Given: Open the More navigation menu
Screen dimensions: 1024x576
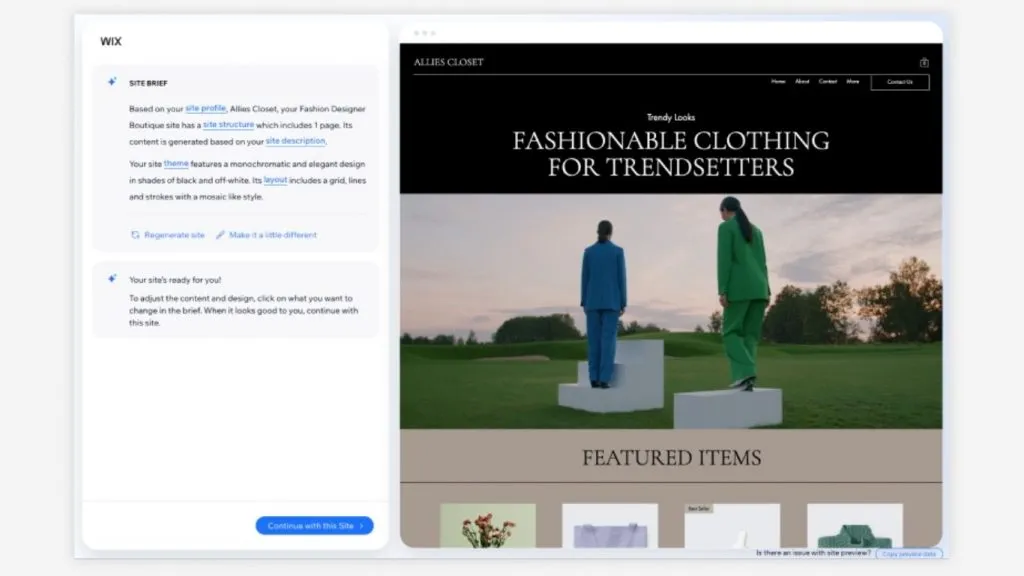Looking at the screenshot, I should [x=853, y=82].
